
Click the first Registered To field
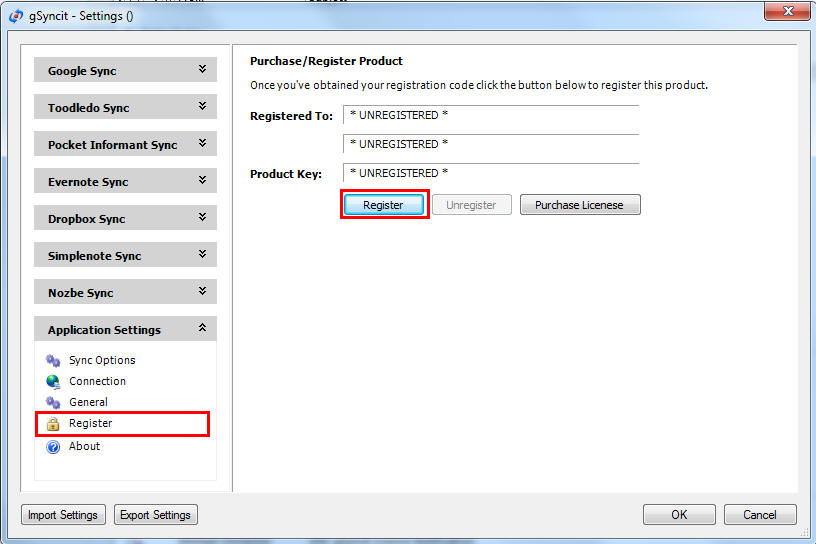(491, 115)
